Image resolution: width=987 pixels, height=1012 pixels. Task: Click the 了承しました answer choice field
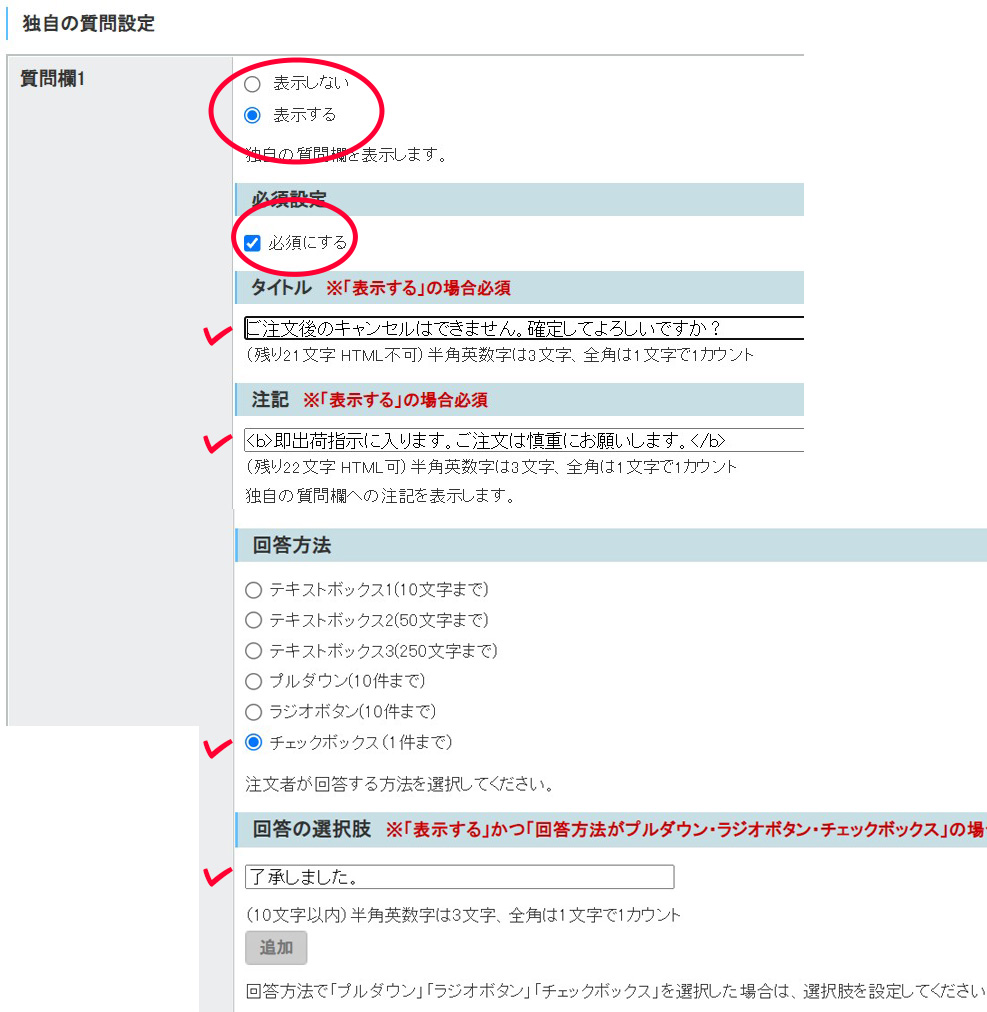[x=459, y=877]
